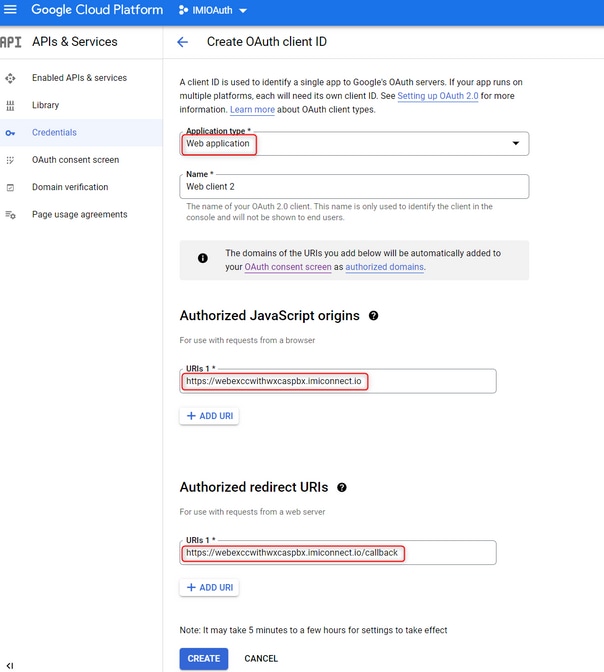Collapse the sidebar with the bottom arrow
Screen dimensions: 604x672
click(10, 666)
